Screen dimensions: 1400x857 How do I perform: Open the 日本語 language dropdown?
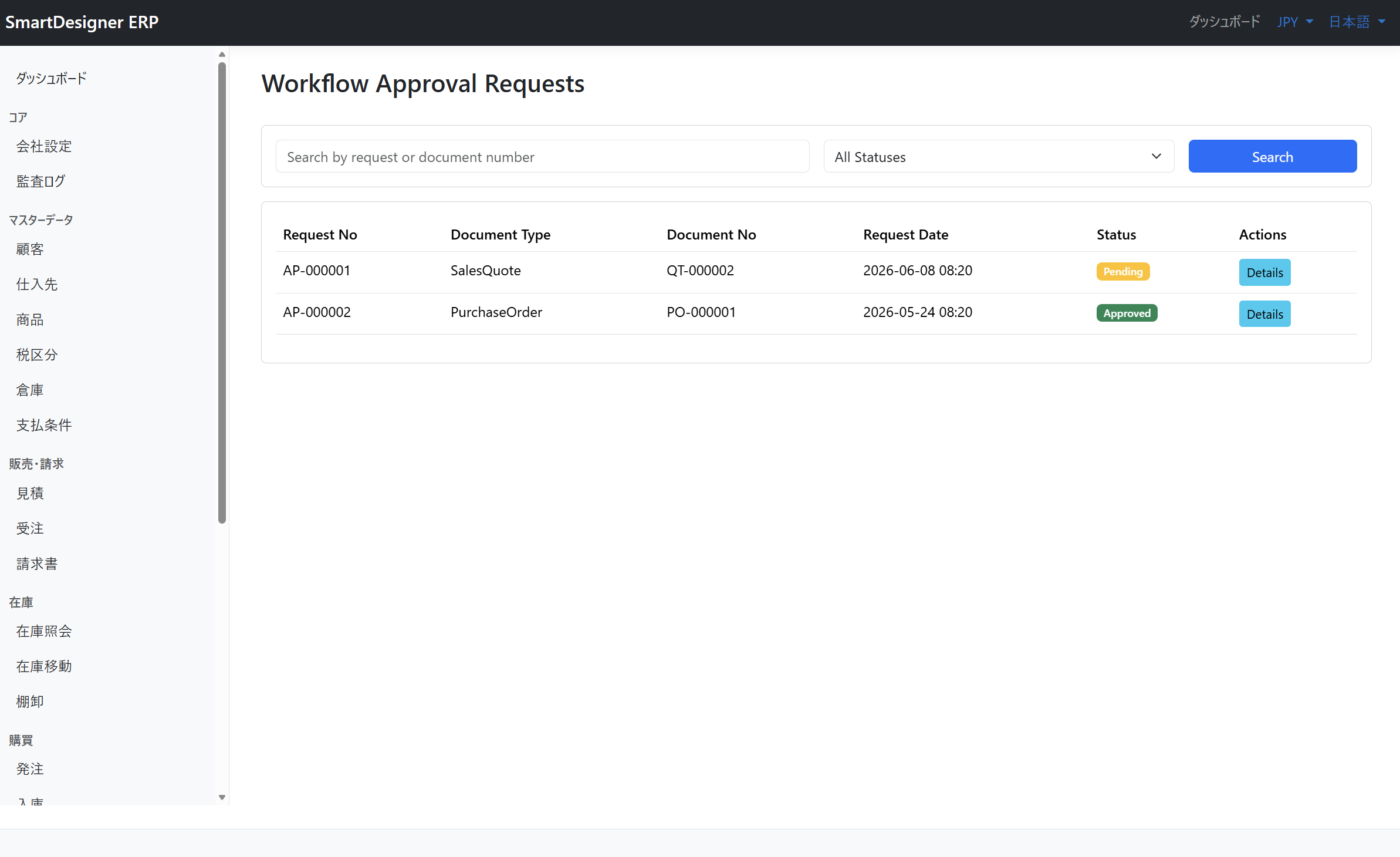pyautogui.click(x=1357, y=22)
